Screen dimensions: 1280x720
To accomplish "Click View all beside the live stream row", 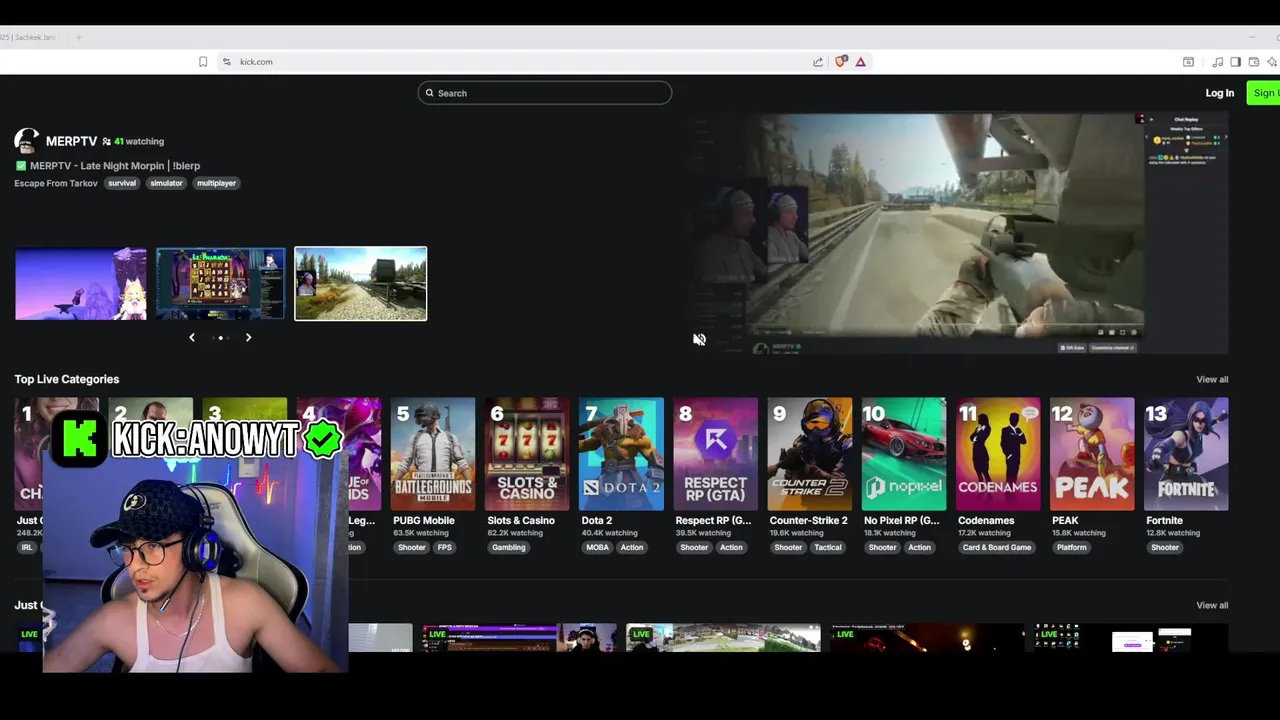I will coord(1212,605).
